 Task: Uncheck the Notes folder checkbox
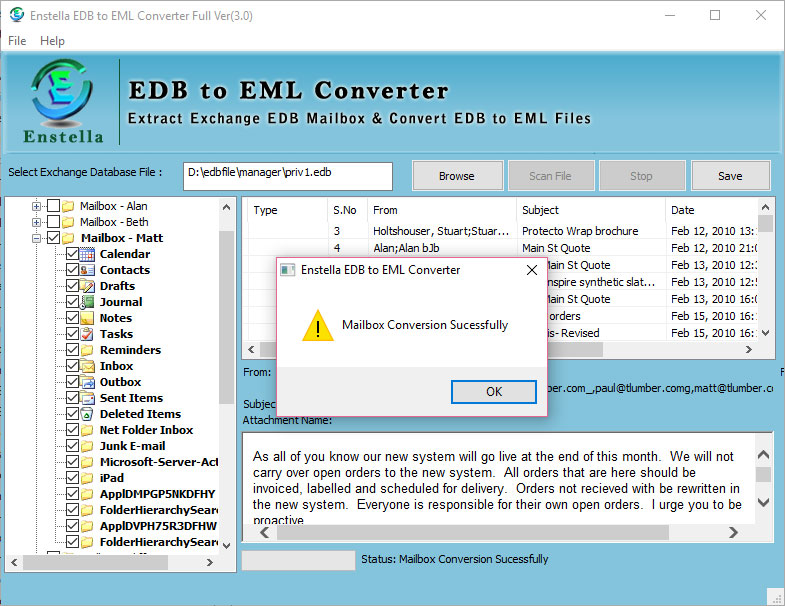point(72,318)
